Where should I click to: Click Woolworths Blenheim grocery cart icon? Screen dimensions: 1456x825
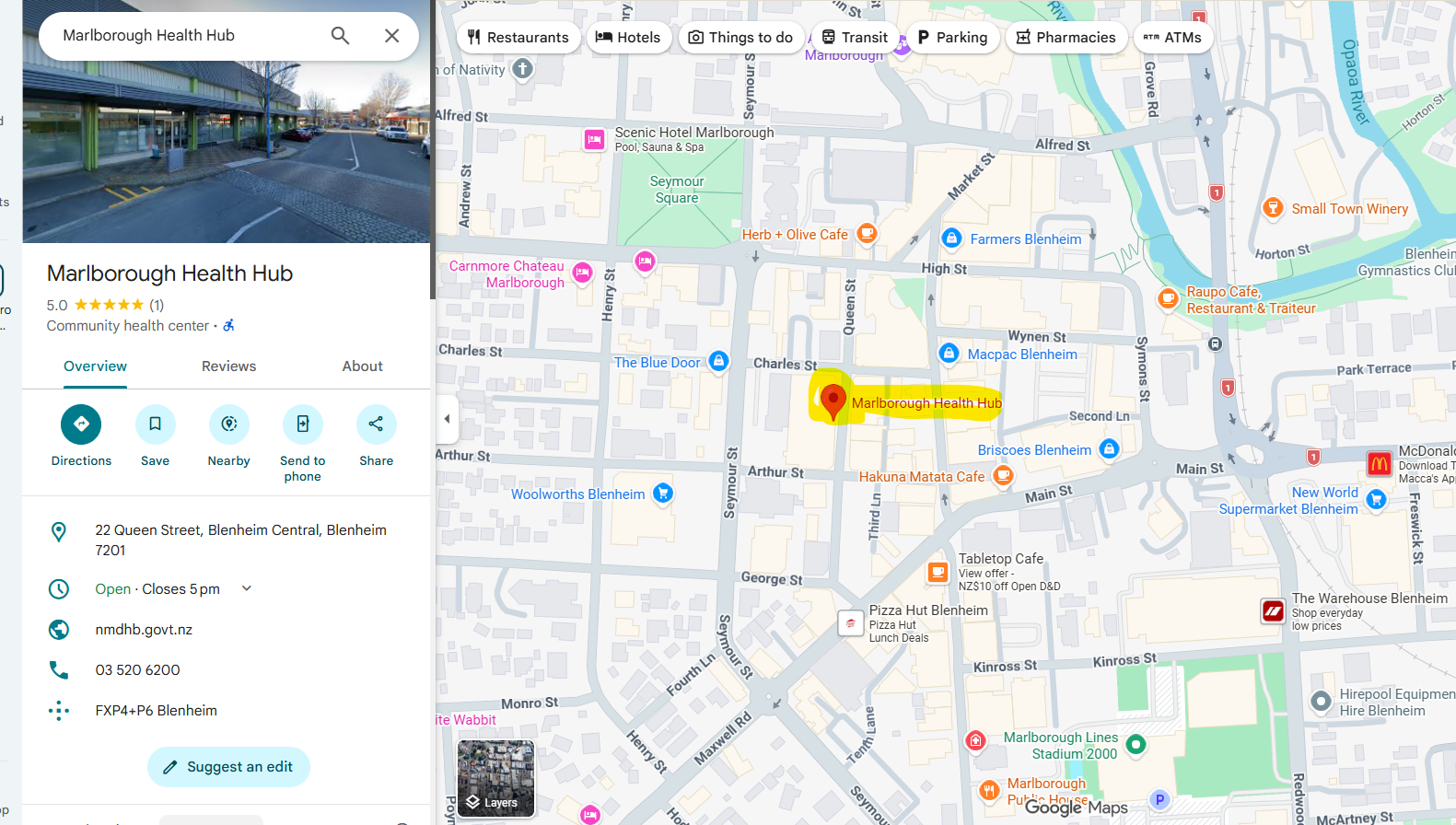coord(663,494)
